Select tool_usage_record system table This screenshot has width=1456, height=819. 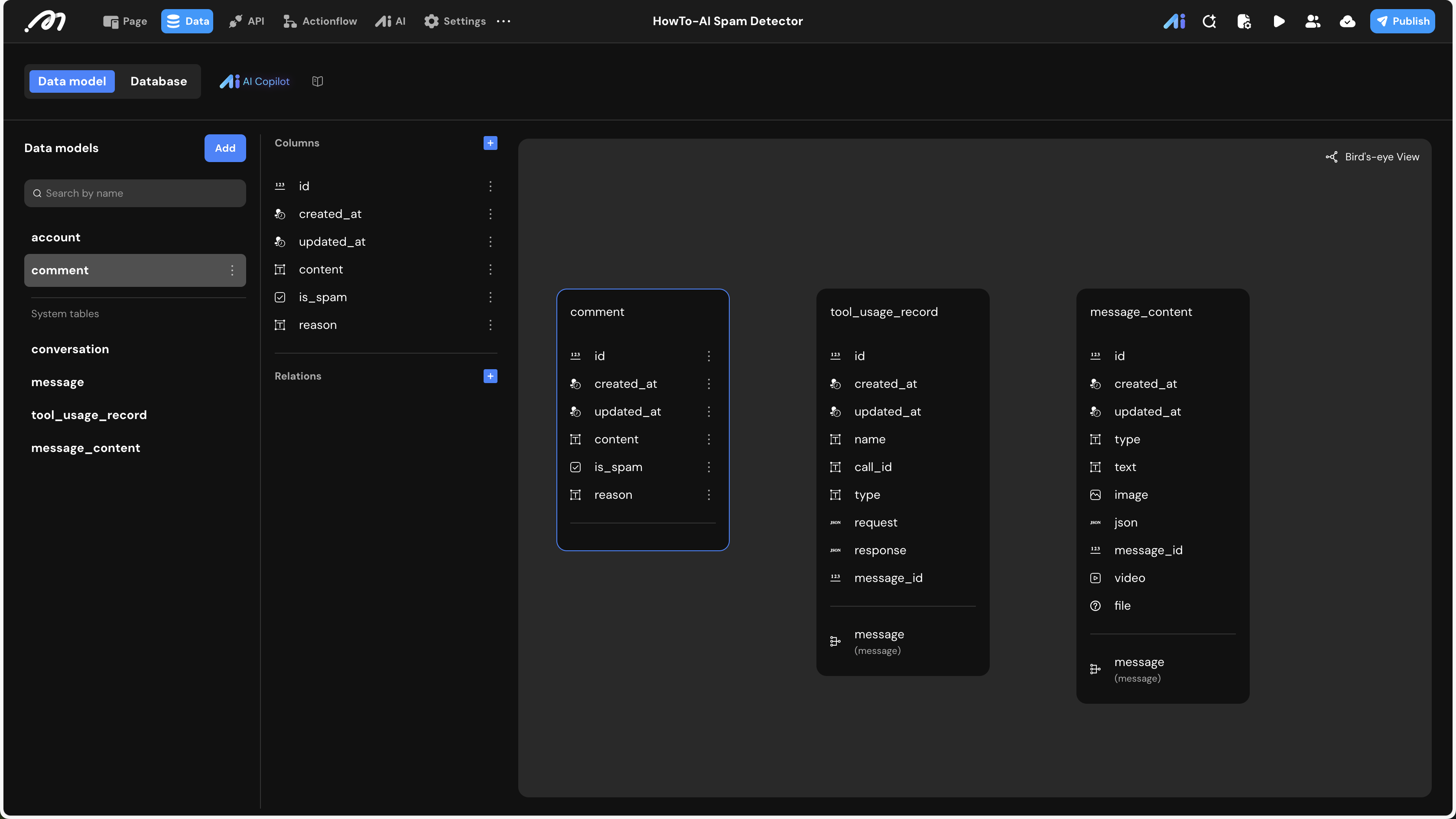tap(89, 415)
